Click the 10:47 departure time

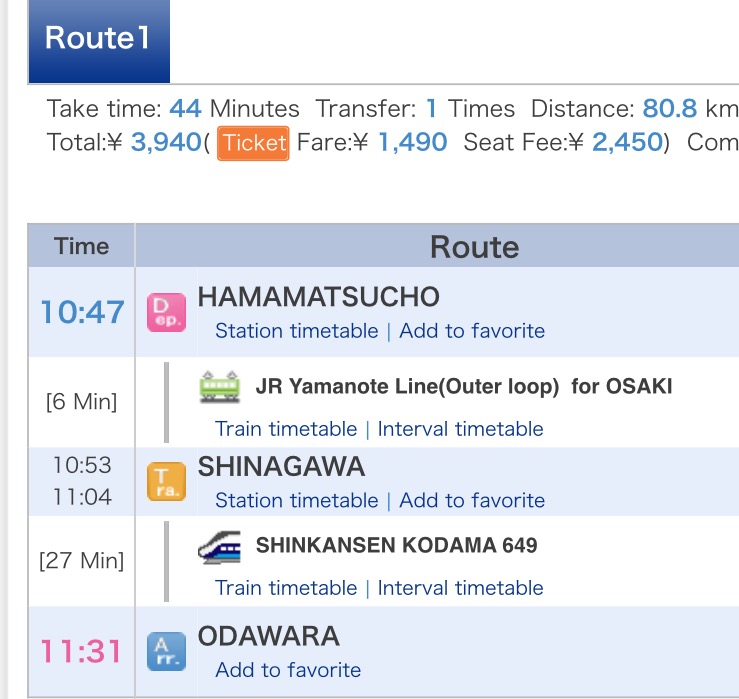(82, 312)
